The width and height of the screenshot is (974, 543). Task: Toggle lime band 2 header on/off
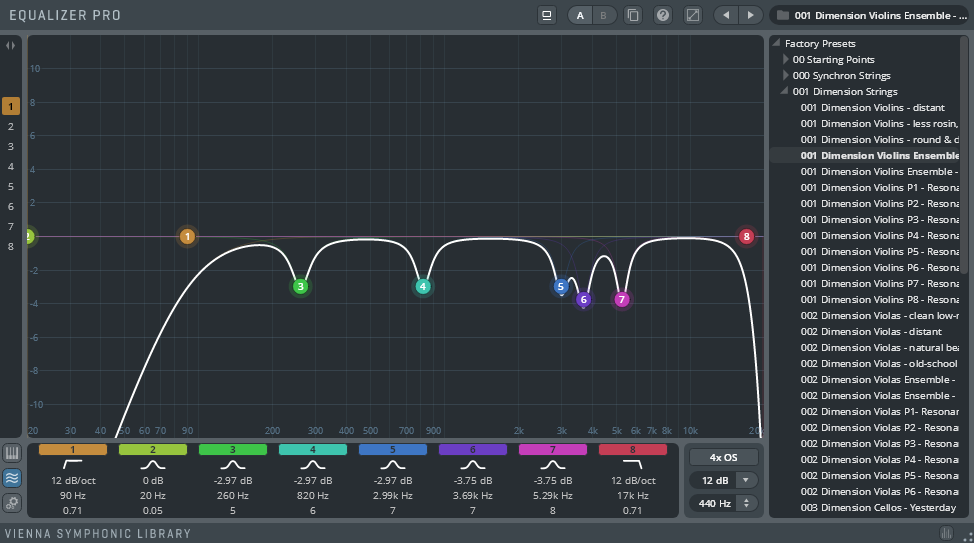153,449
